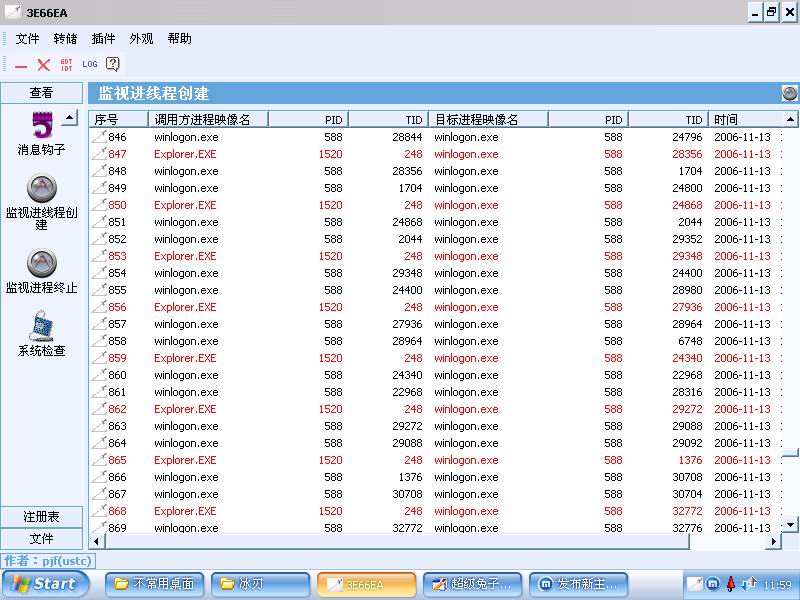
Task: Click the red minus toolbar icon
Action: 21,64
